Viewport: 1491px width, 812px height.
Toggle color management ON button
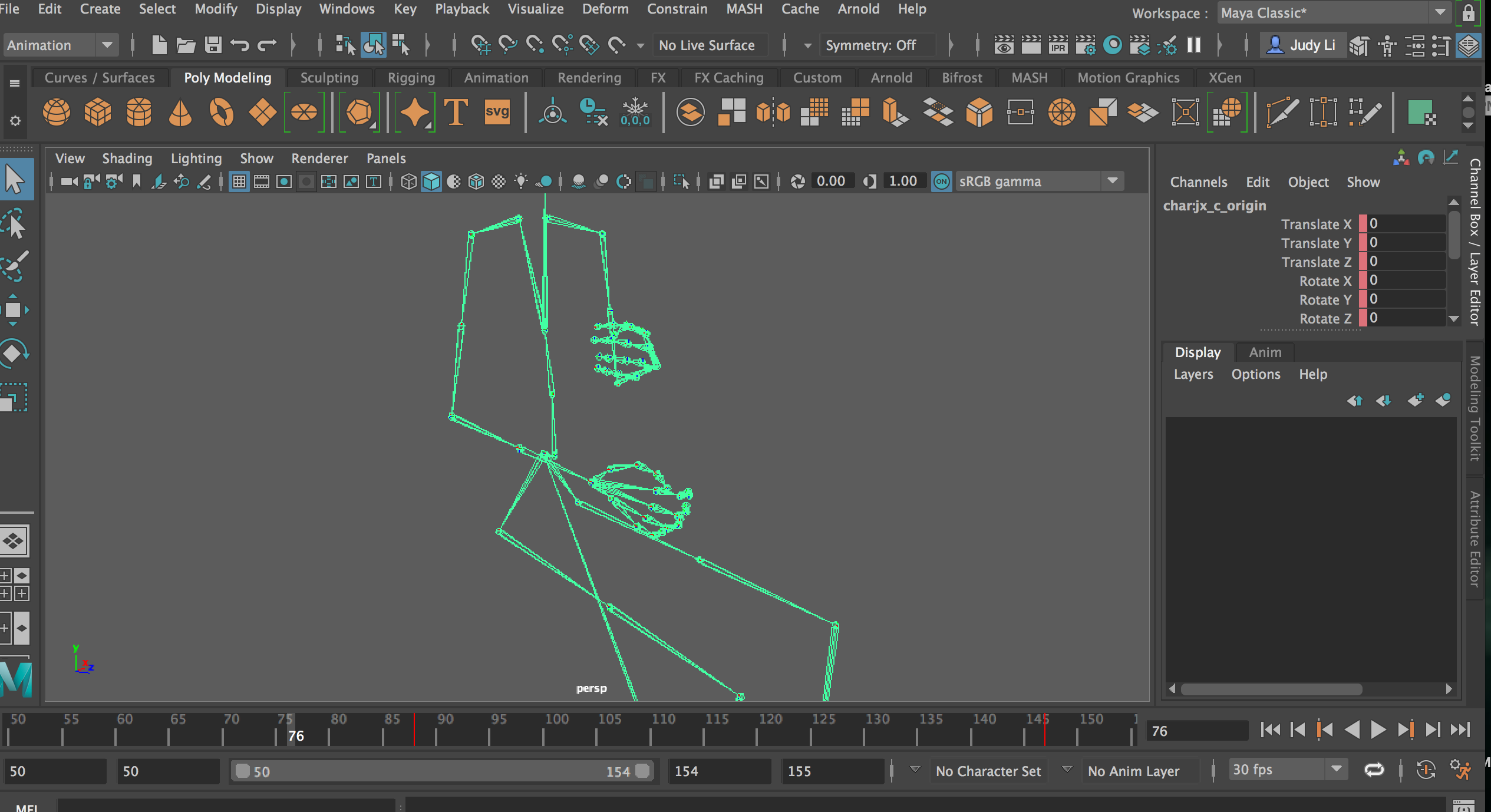click(x=942, y=181)
